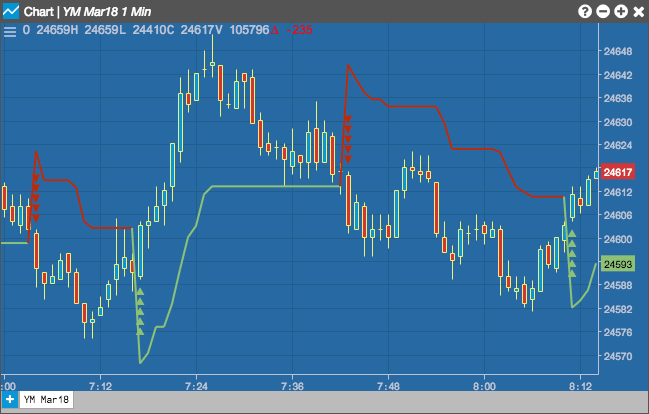Click the chart title YM Mar18 1 Min
Image resolution: width=649 pixels, height=414 pixels.
tap(107, 12)
